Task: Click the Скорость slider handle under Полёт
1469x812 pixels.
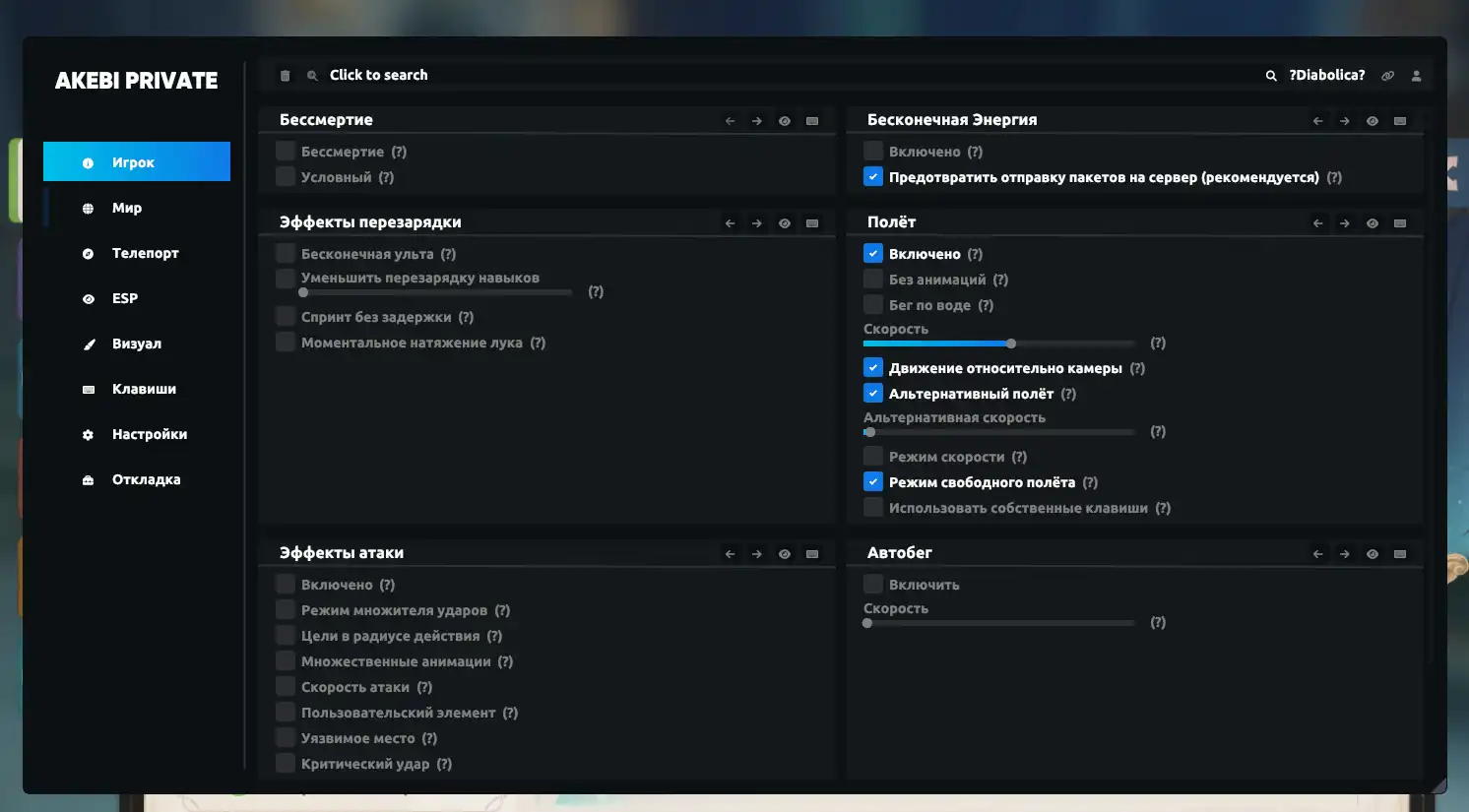Action: [1011, 344]
